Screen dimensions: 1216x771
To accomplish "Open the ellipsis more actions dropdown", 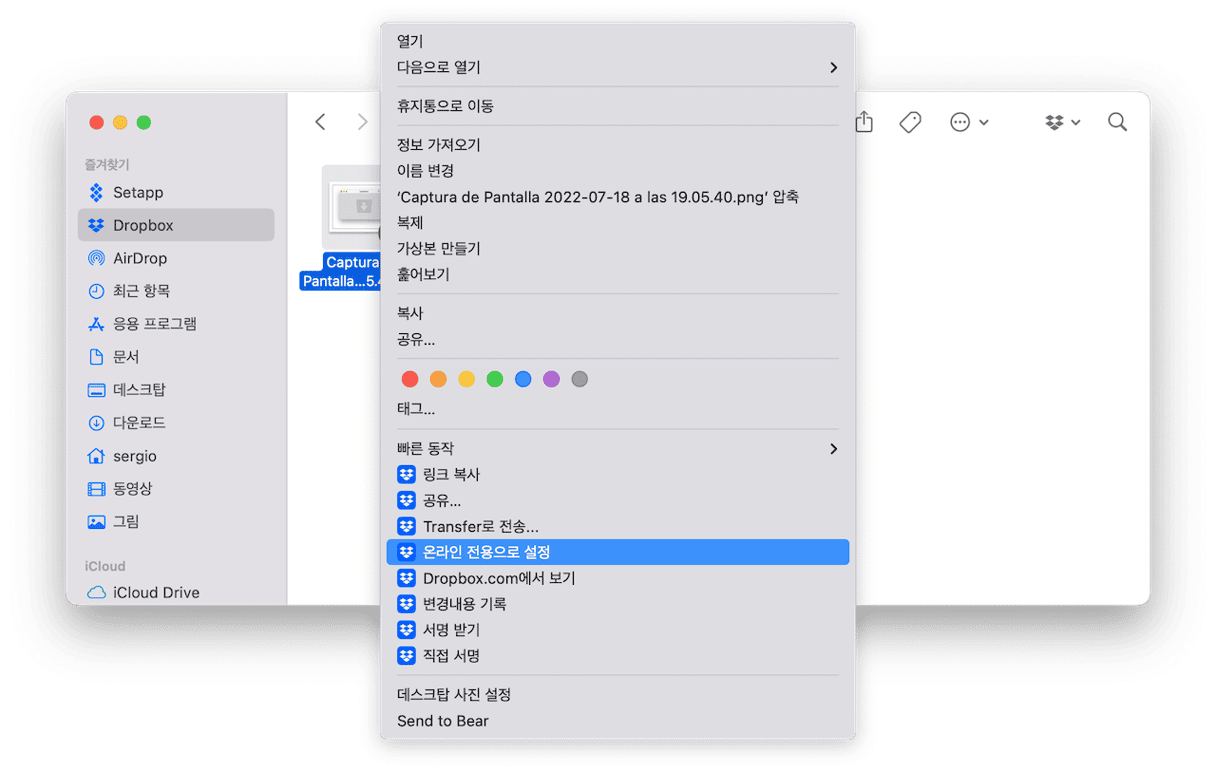I will coord(968,122).
